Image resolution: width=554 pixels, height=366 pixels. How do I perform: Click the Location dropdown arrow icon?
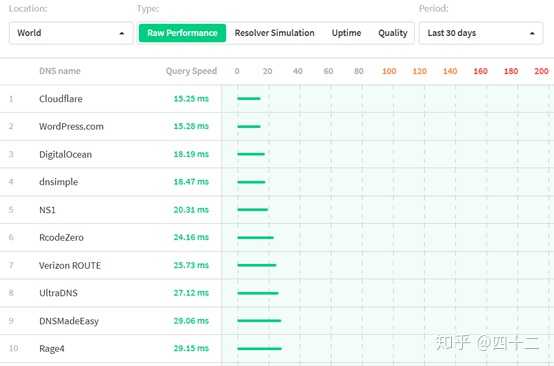(x=122, y=33)
